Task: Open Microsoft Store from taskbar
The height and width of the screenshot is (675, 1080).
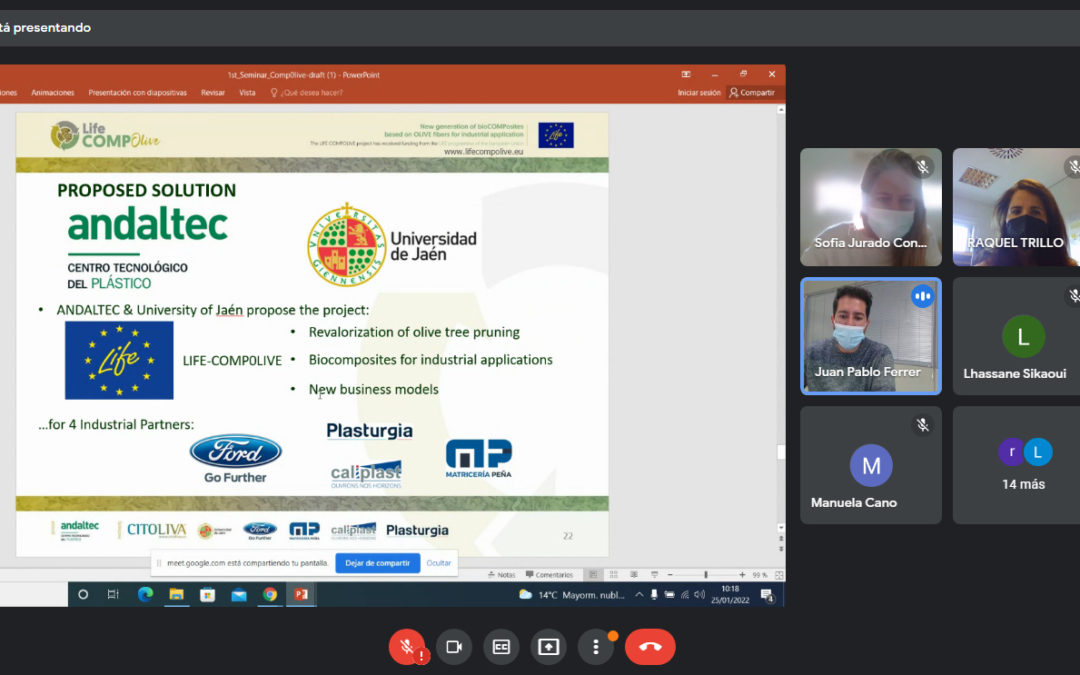Action: [207, 594]
